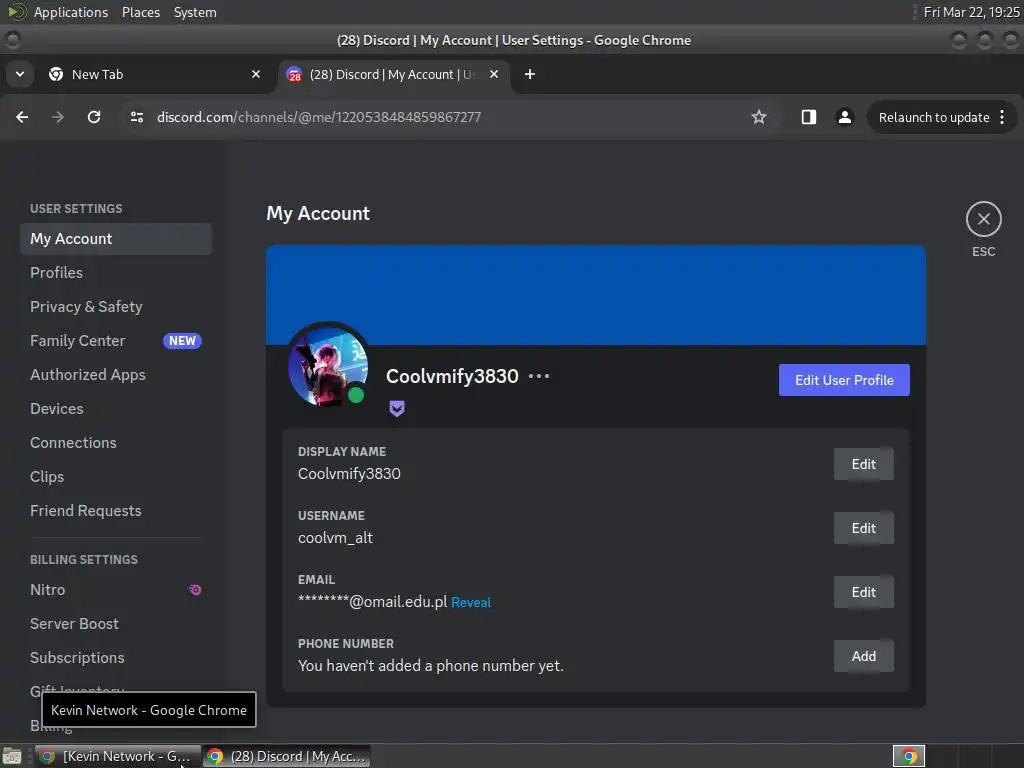View site information icon in address bar
1024x768 pixels.
(x=136, y=117)
